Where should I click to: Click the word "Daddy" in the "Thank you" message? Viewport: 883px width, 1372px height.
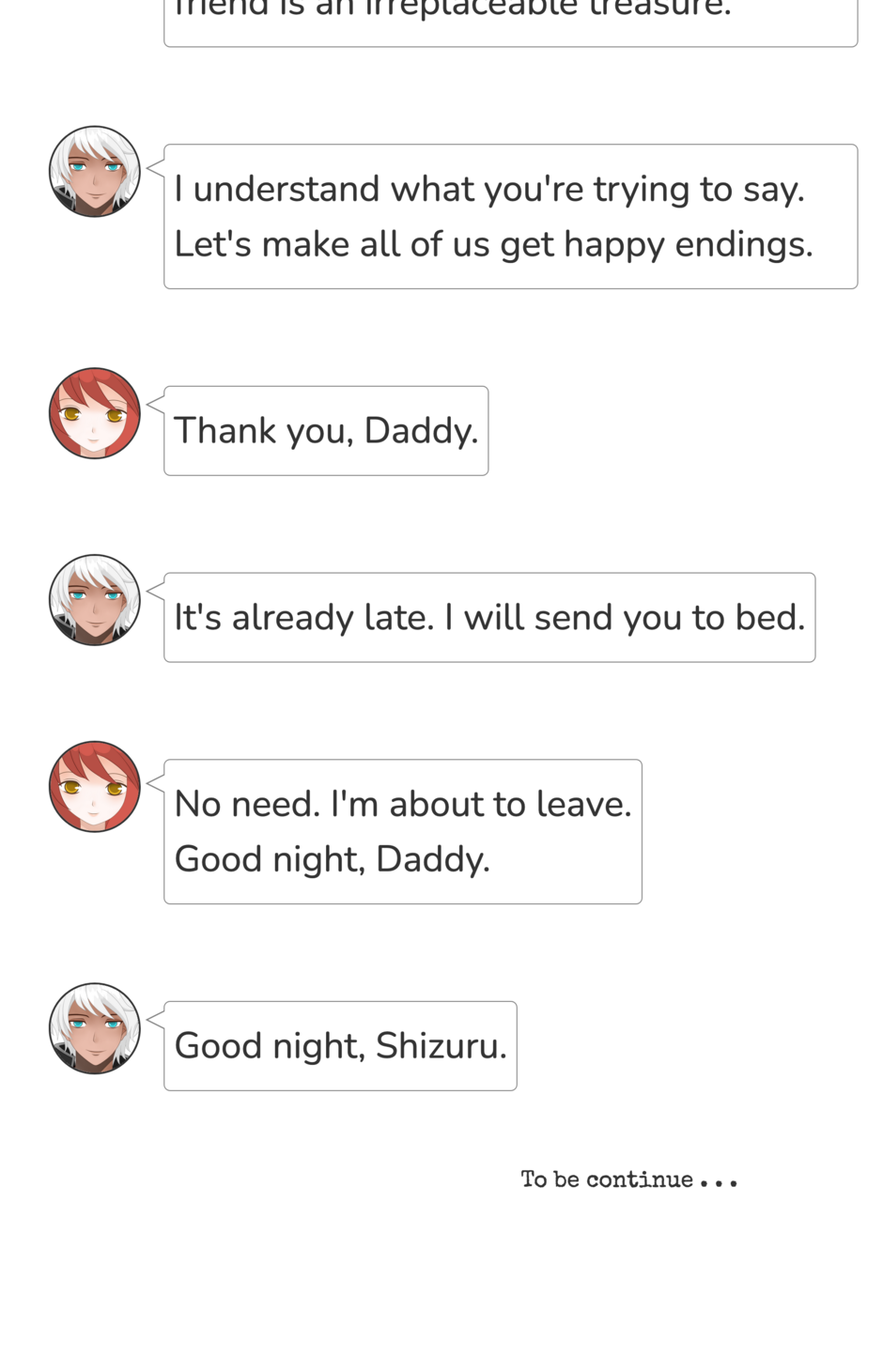[x=421, y=431]
